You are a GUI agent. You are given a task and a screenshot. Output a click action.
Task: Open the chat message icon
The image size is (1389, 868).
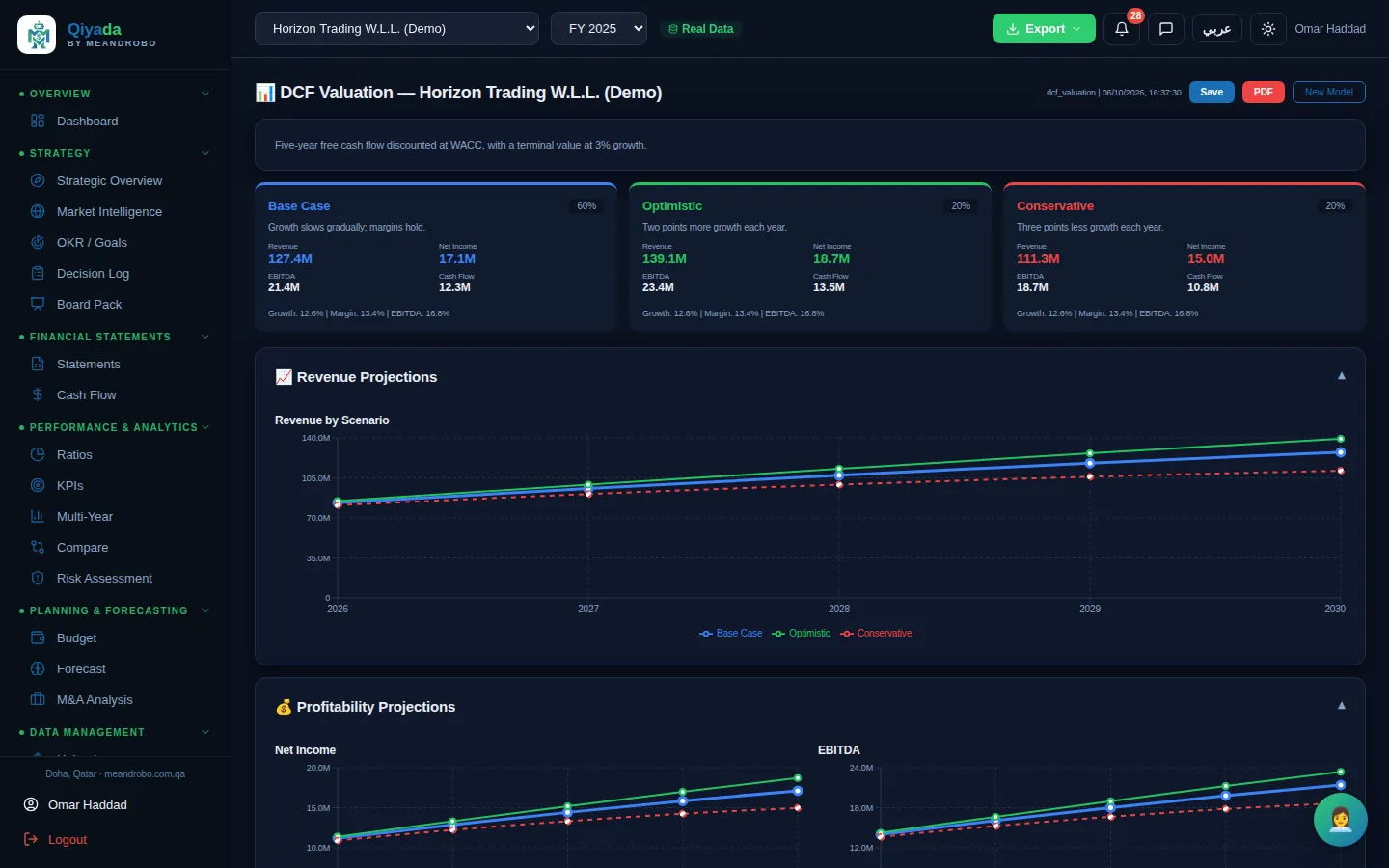tap(1166, 28)
